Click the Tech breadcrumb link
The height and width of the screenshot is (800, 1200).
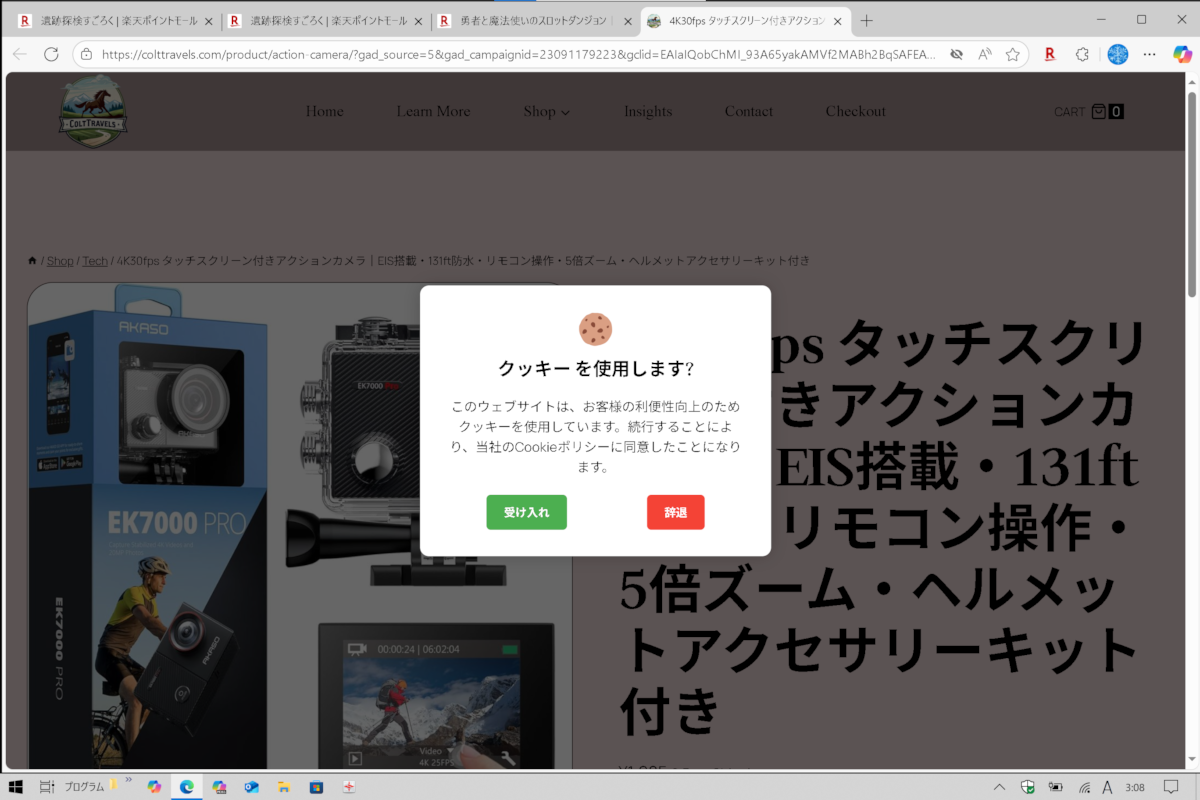[94, 261]
